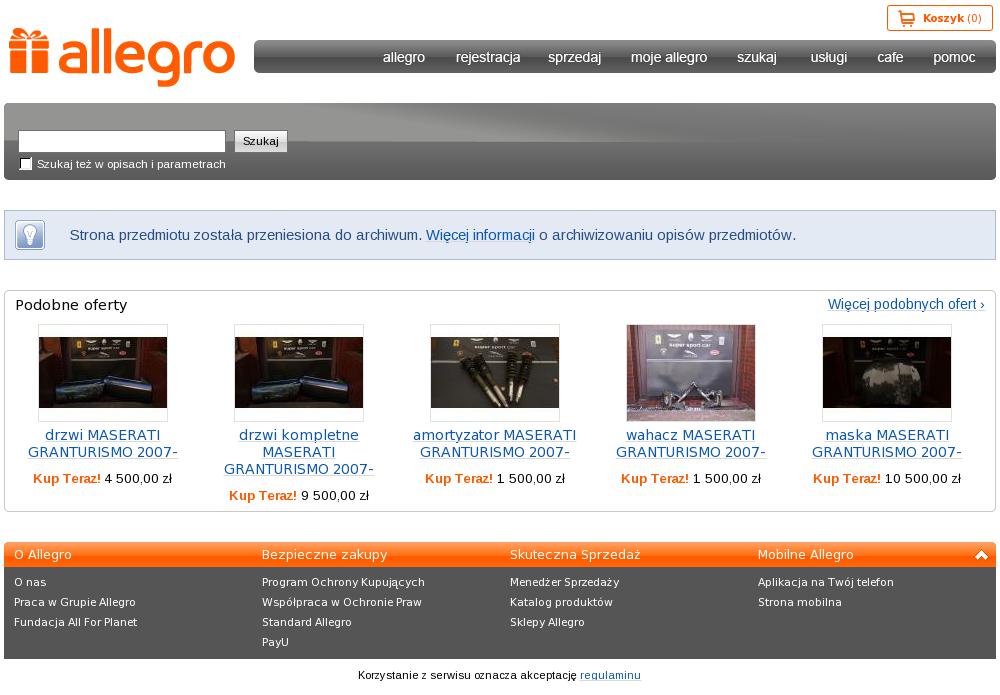The height and width of the screenshot is (695, 1000).
Task: Click the lightbulb info icon
Action: click(30, 235)
